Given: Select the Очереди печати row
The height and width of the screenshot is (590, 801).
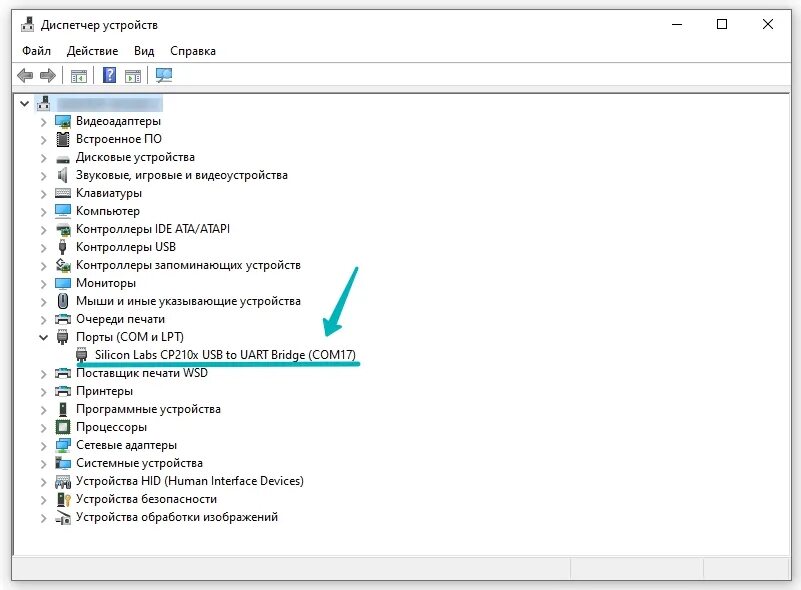Looking at the screenshot, I should pyautogui.click(x=120, y=319).
